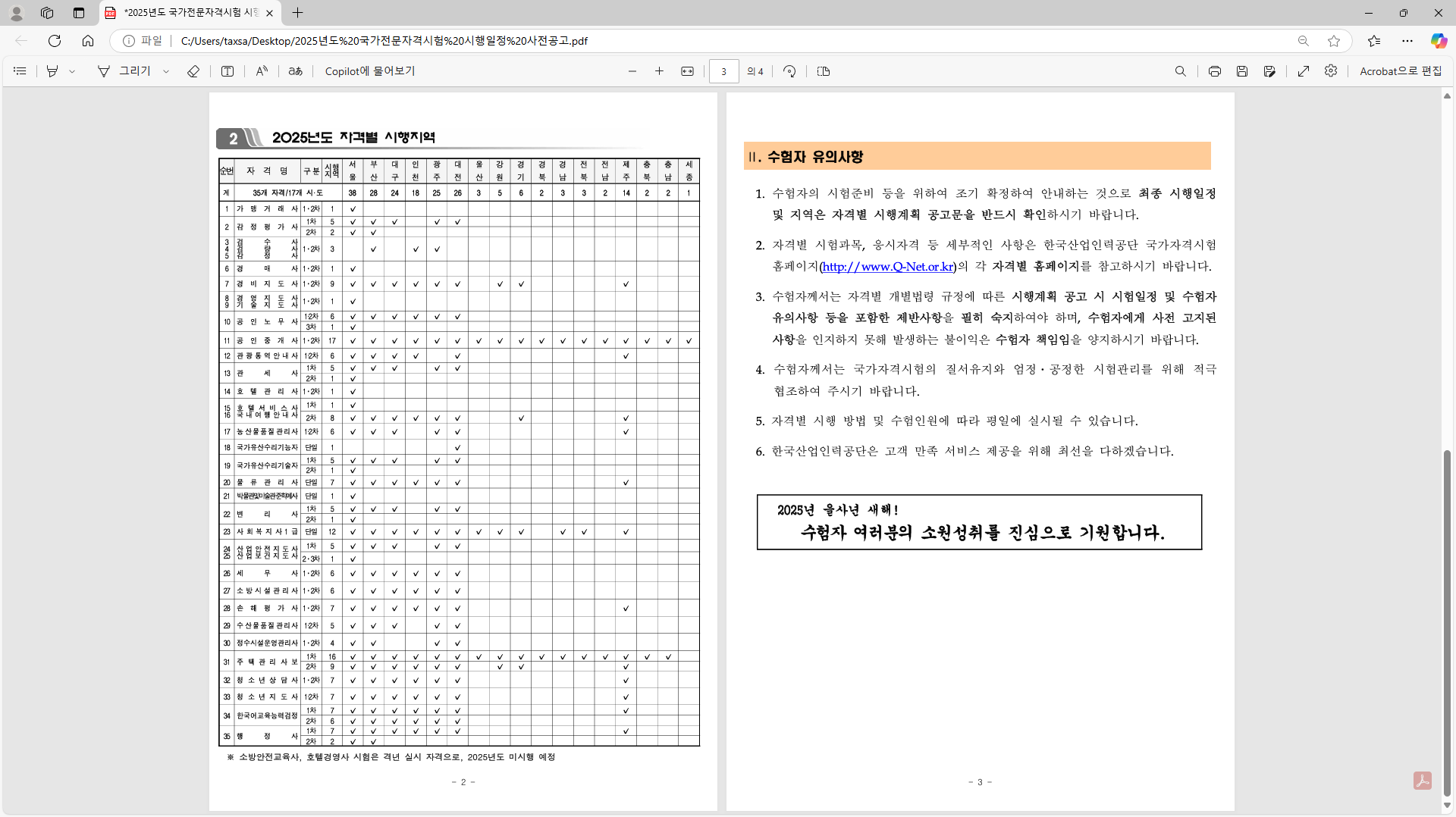Print the PDF document
The height and width of the screenshot is (817, 1456).
click(x=1215, y=71)
